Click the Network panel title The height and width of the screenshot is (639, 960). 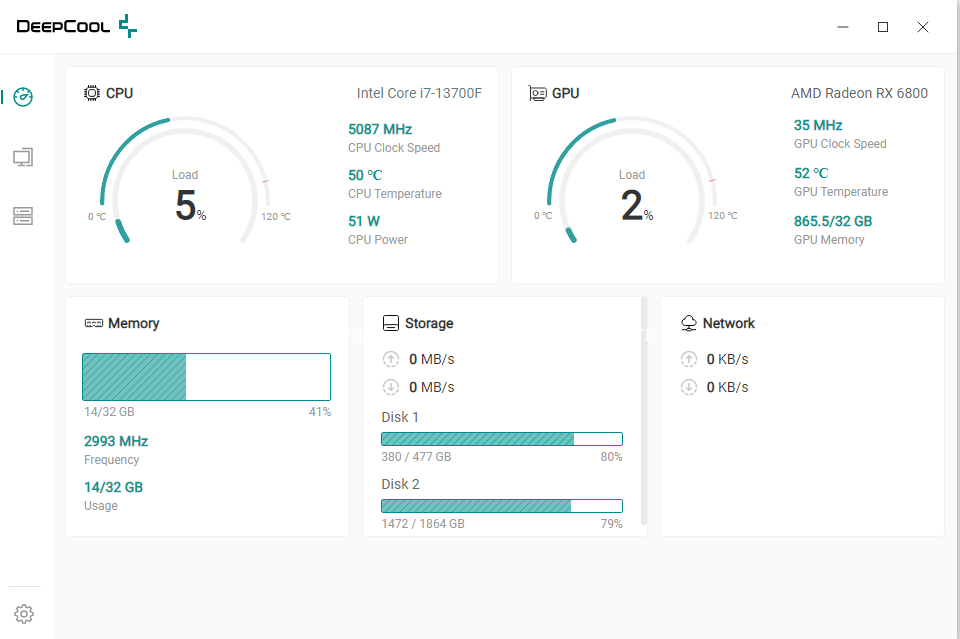click(x=729, y=323)
